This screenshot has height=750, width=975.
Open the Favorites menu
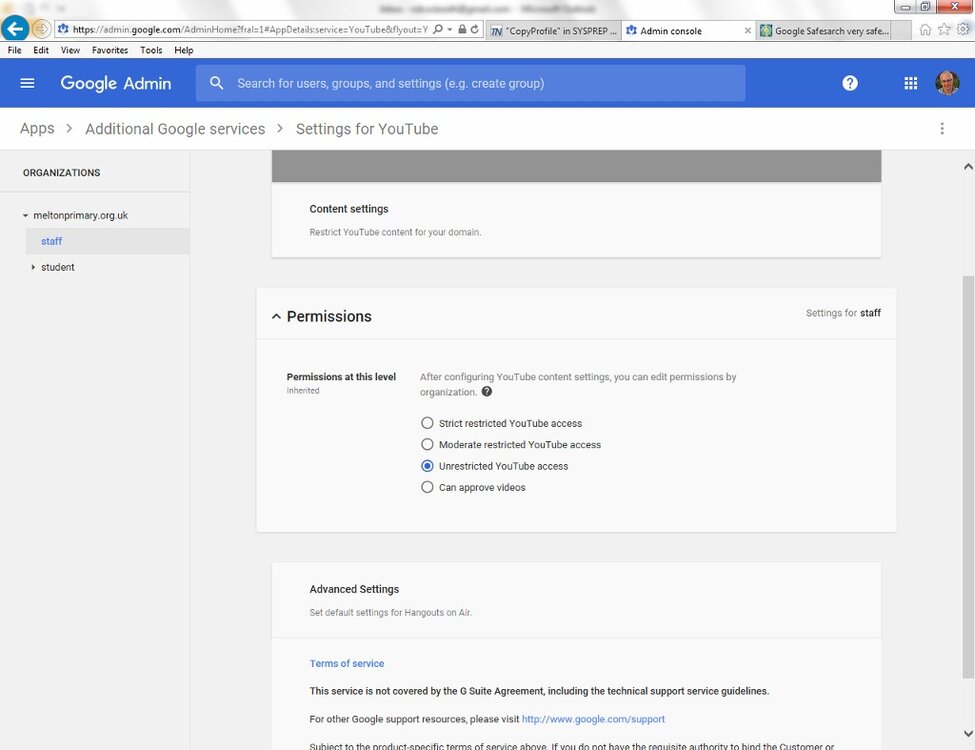[110, 50]
